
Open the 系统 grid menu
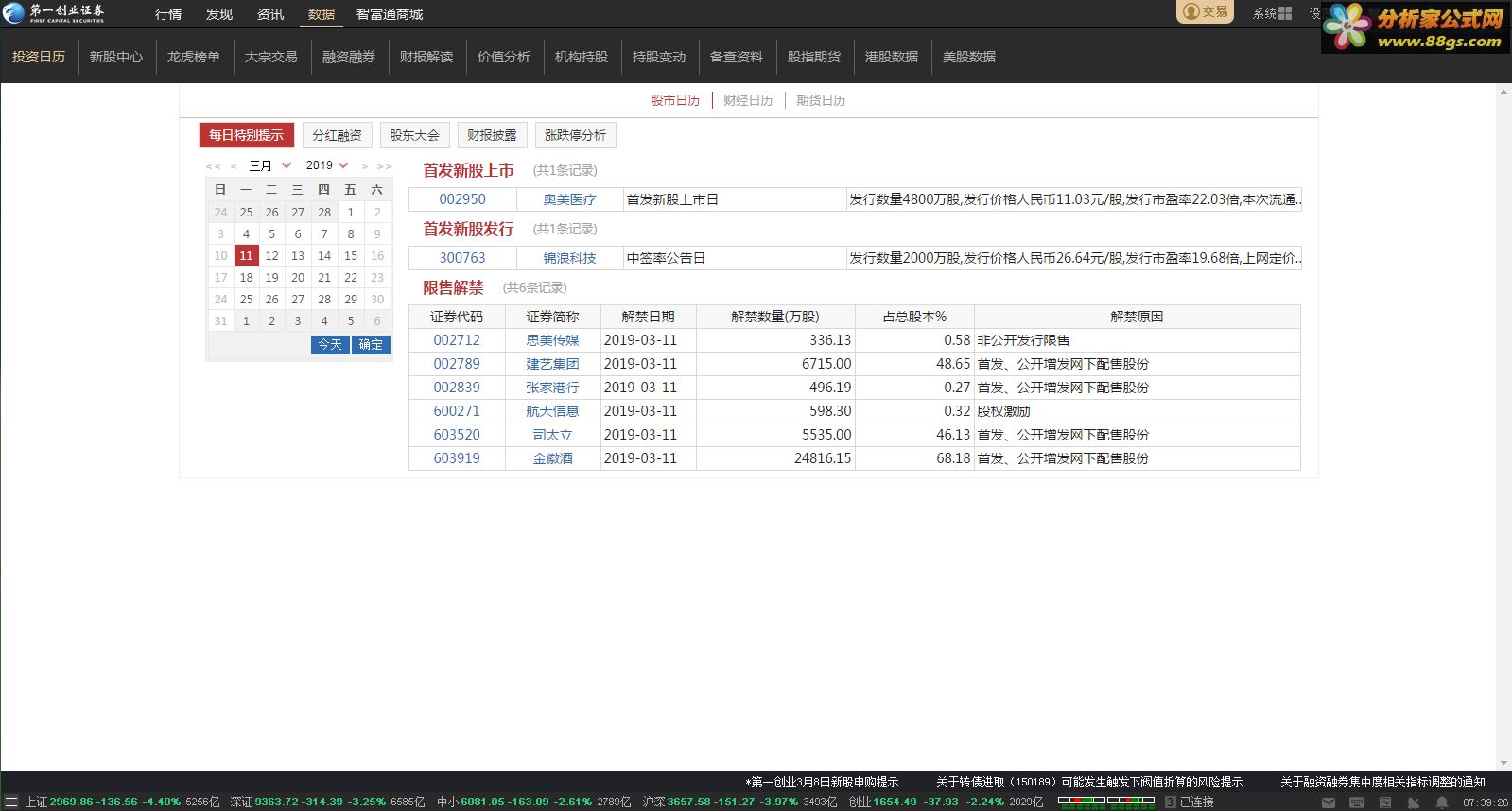(1272, 13)
